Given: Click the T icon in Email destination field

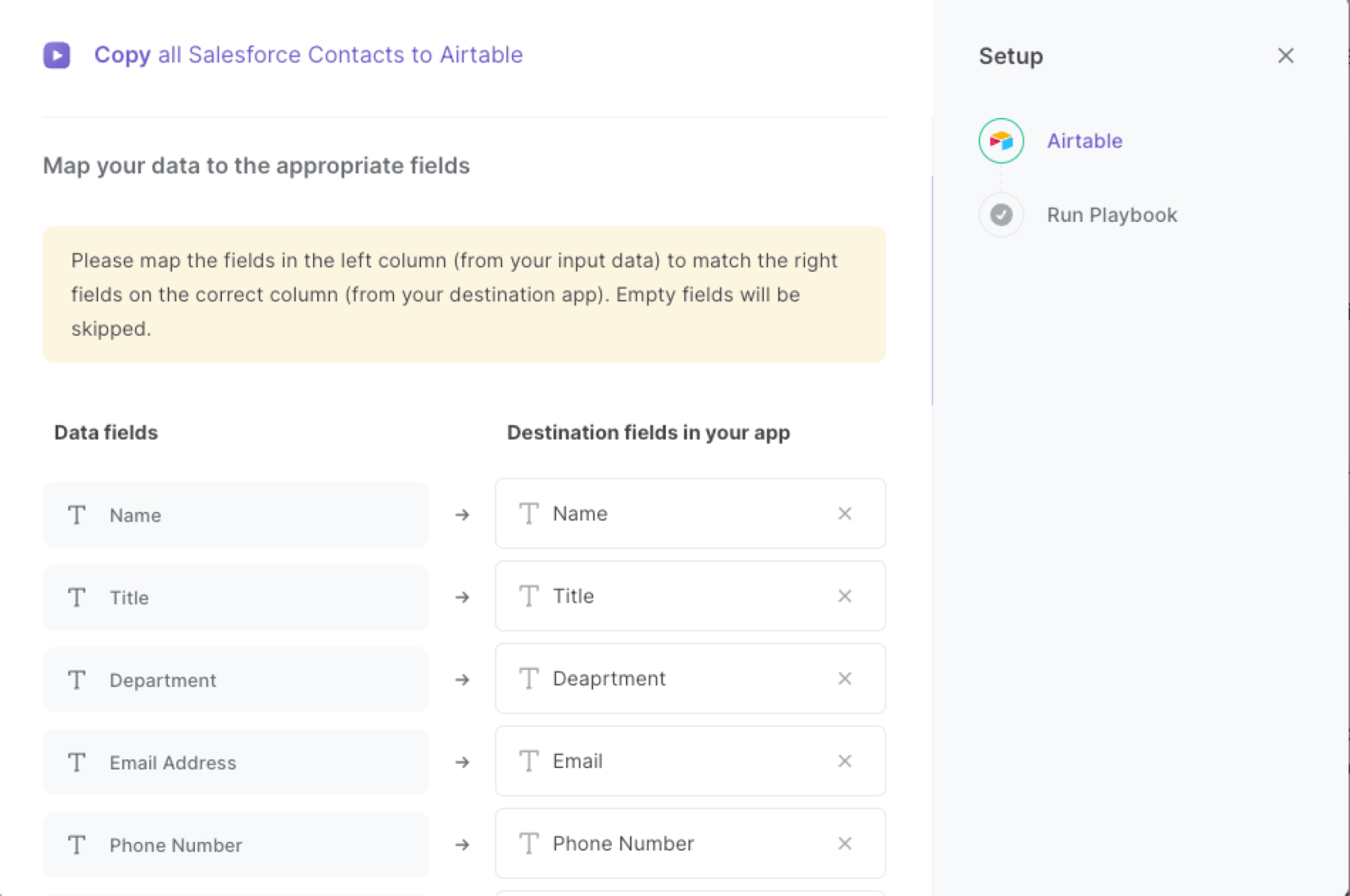Looking at the screenshot, I should 529,761.
